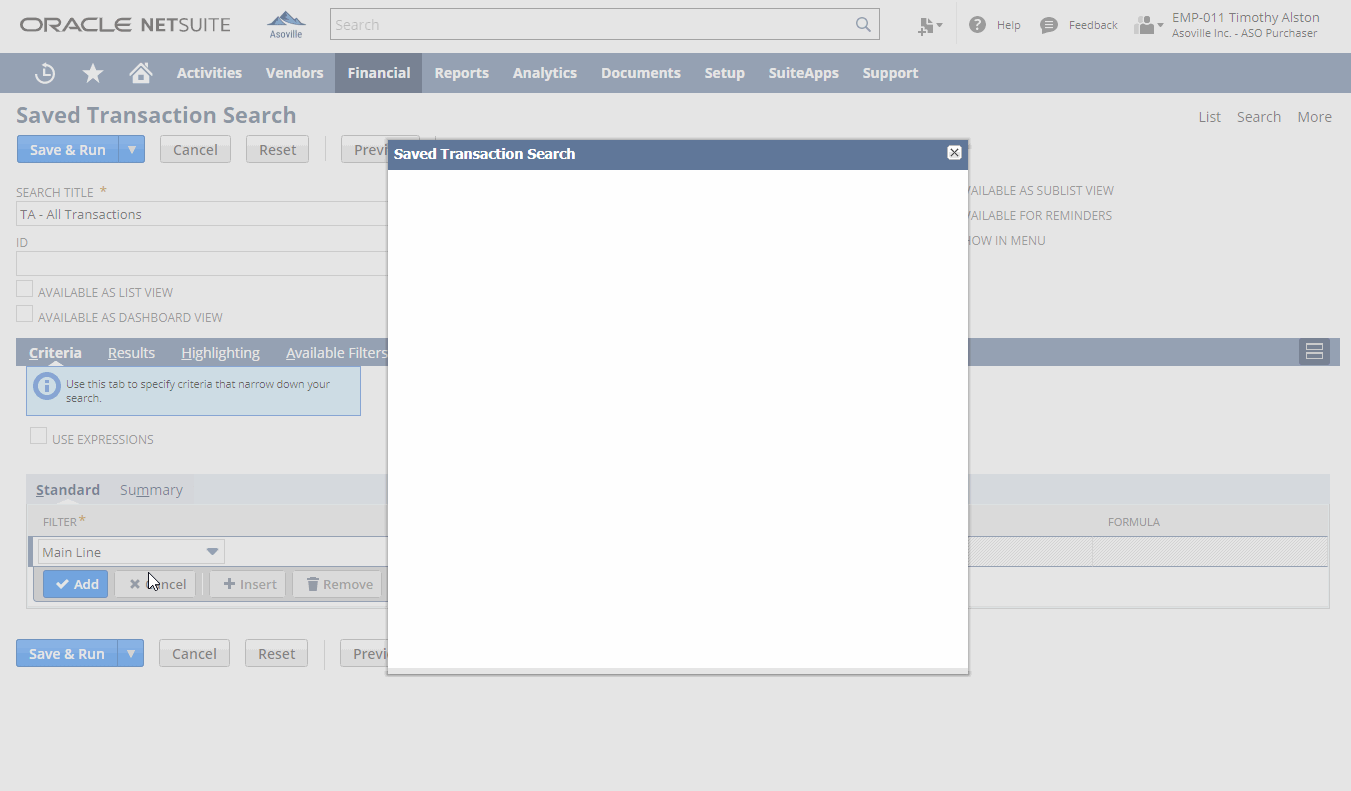The width and height of the screenshot is (1351, 791).
Task: Click the Asoville company logo
Action: (286, 24)
